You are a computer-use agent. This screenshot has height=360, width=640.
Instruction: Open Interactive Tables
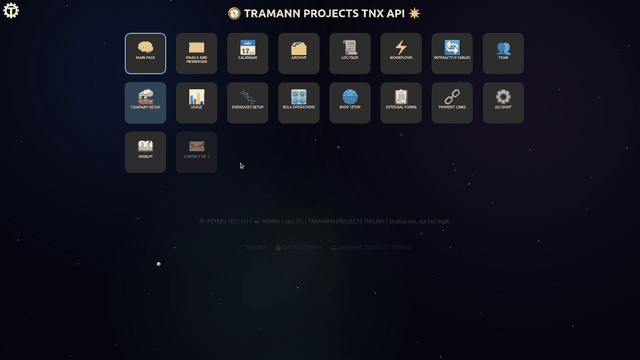(452, 53)
